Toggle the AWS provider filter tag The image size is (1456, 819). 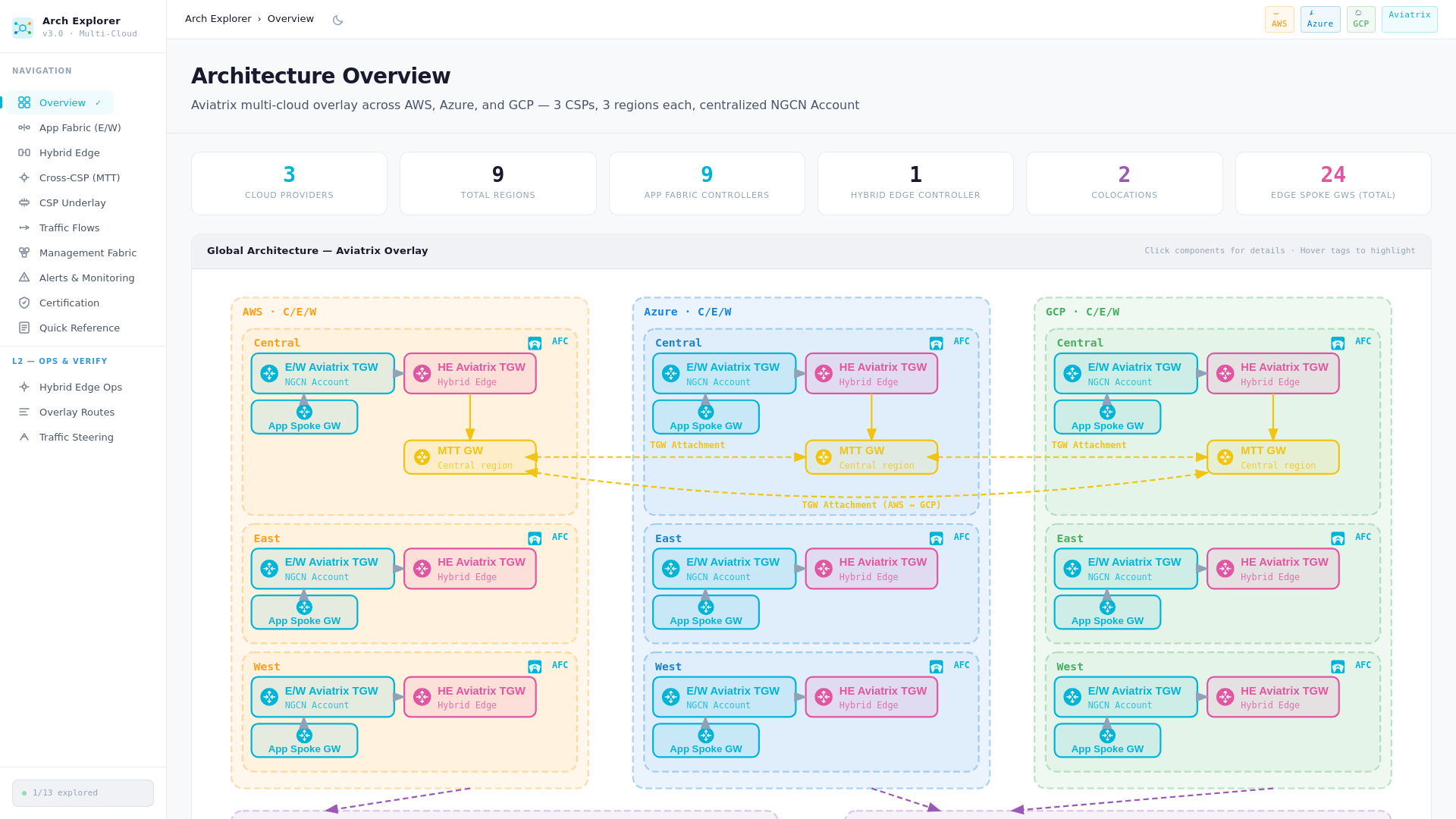(1279, 20)
